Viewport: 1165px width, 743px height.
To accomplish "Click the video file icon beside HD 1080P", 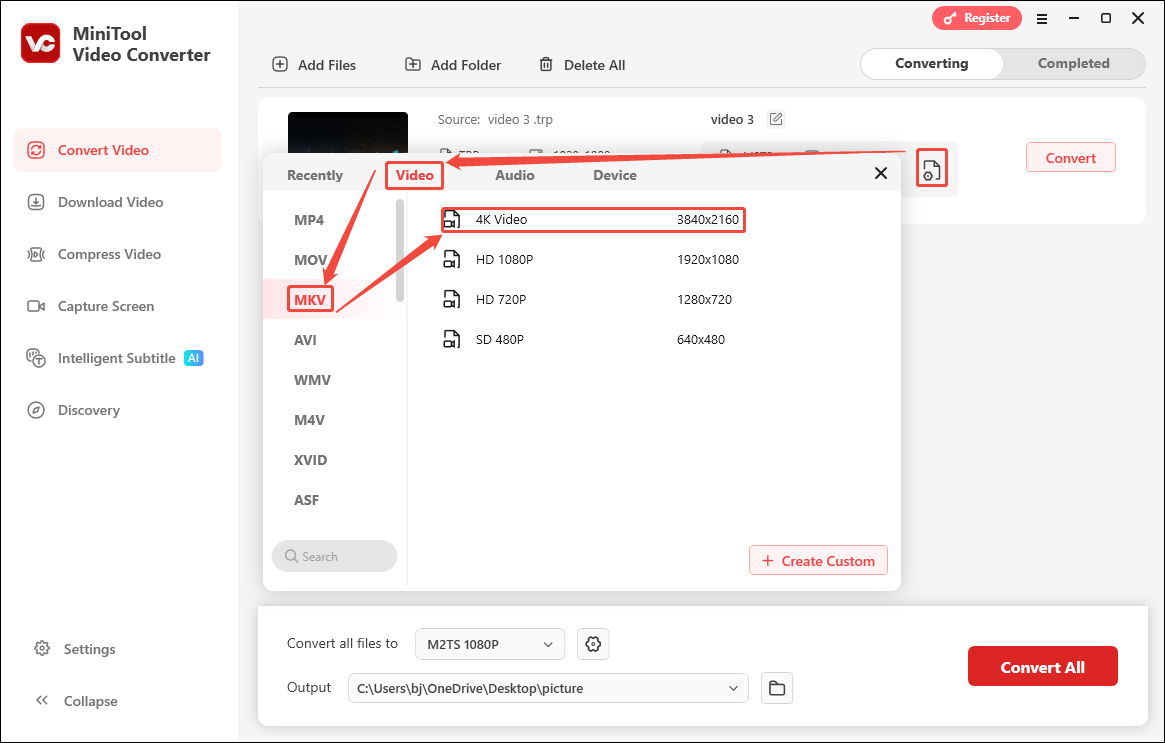I will 452,259.
